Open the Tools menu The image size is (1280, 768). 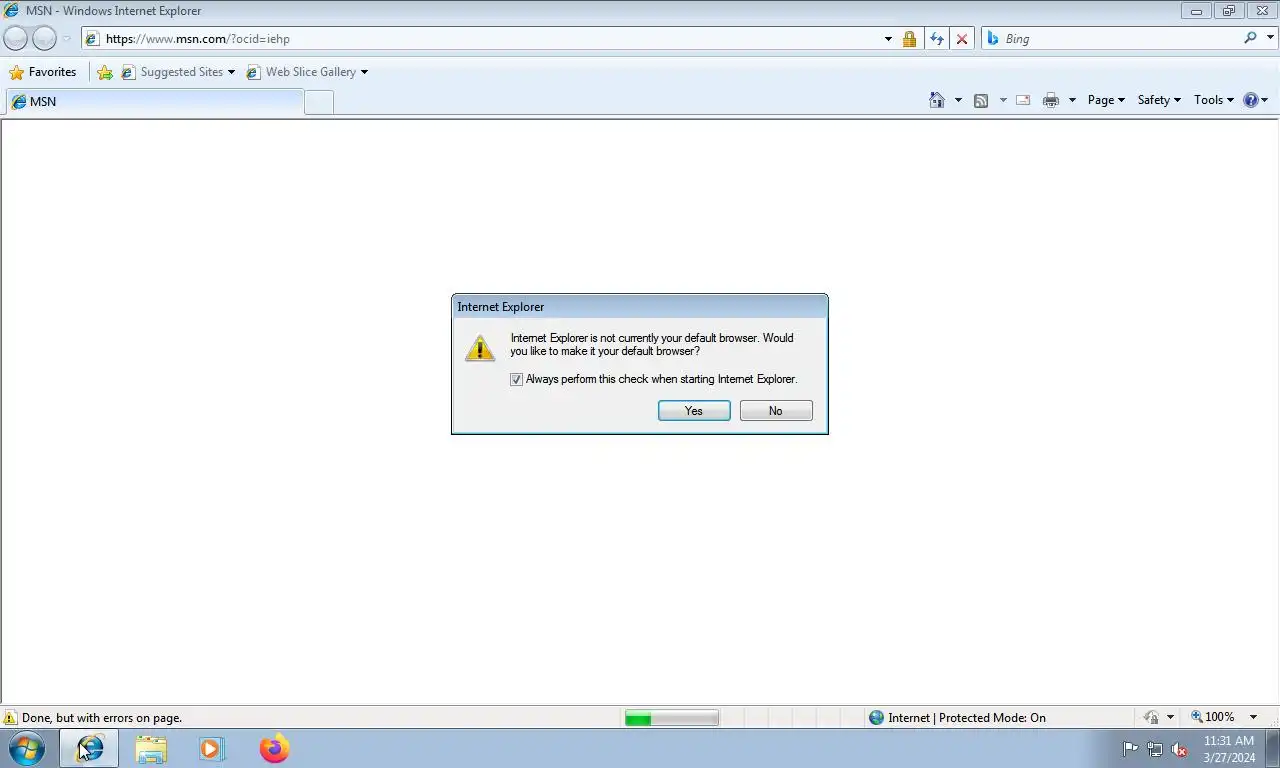(1214, 100)
